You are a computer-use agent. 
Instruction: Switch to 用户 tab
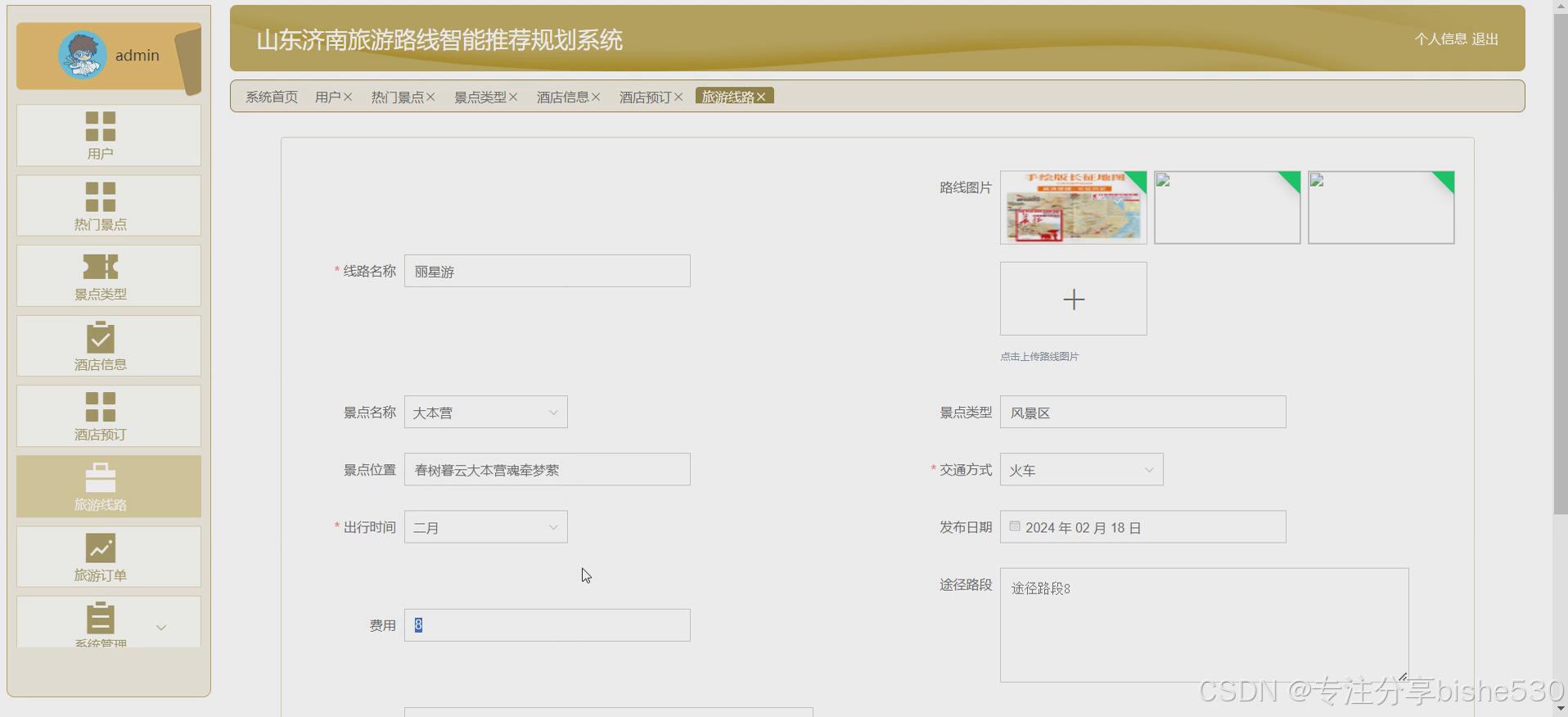pos(327,97)
